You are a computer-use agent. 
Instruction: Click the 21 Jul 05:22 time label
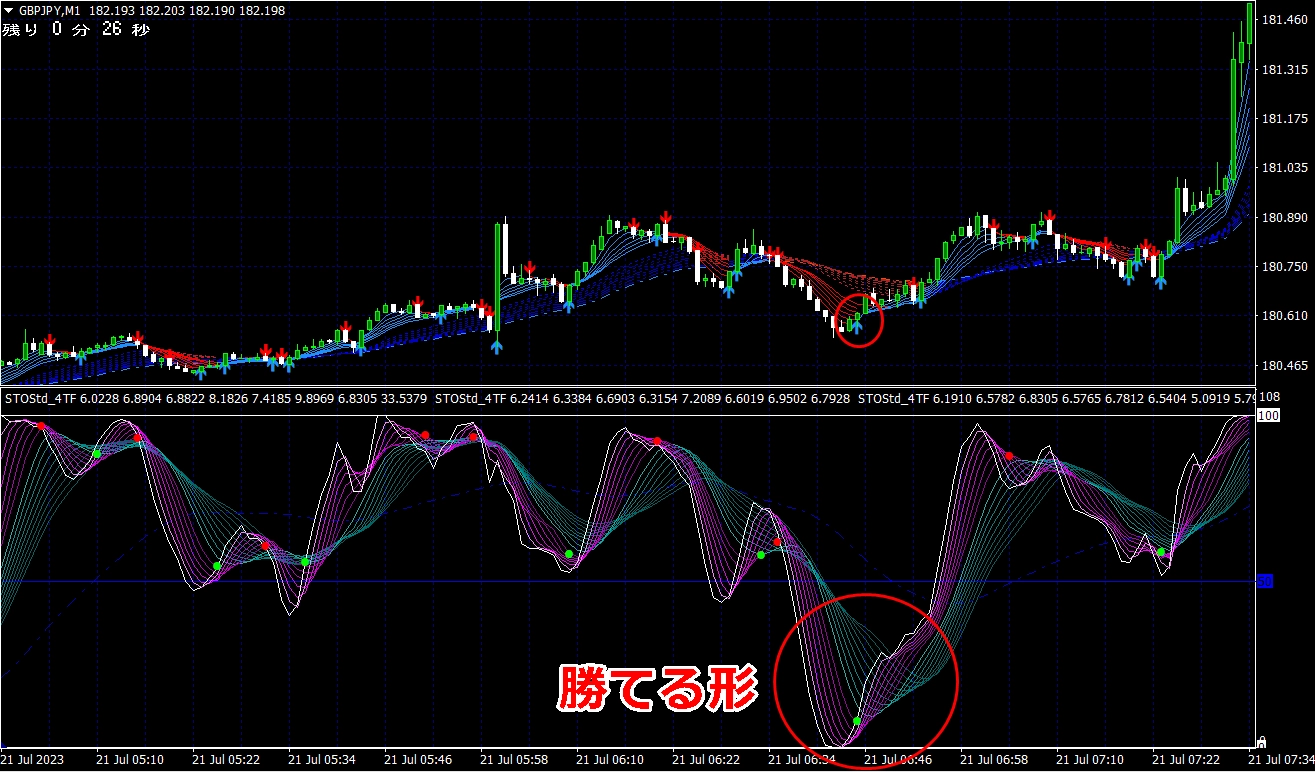(226, 760)
